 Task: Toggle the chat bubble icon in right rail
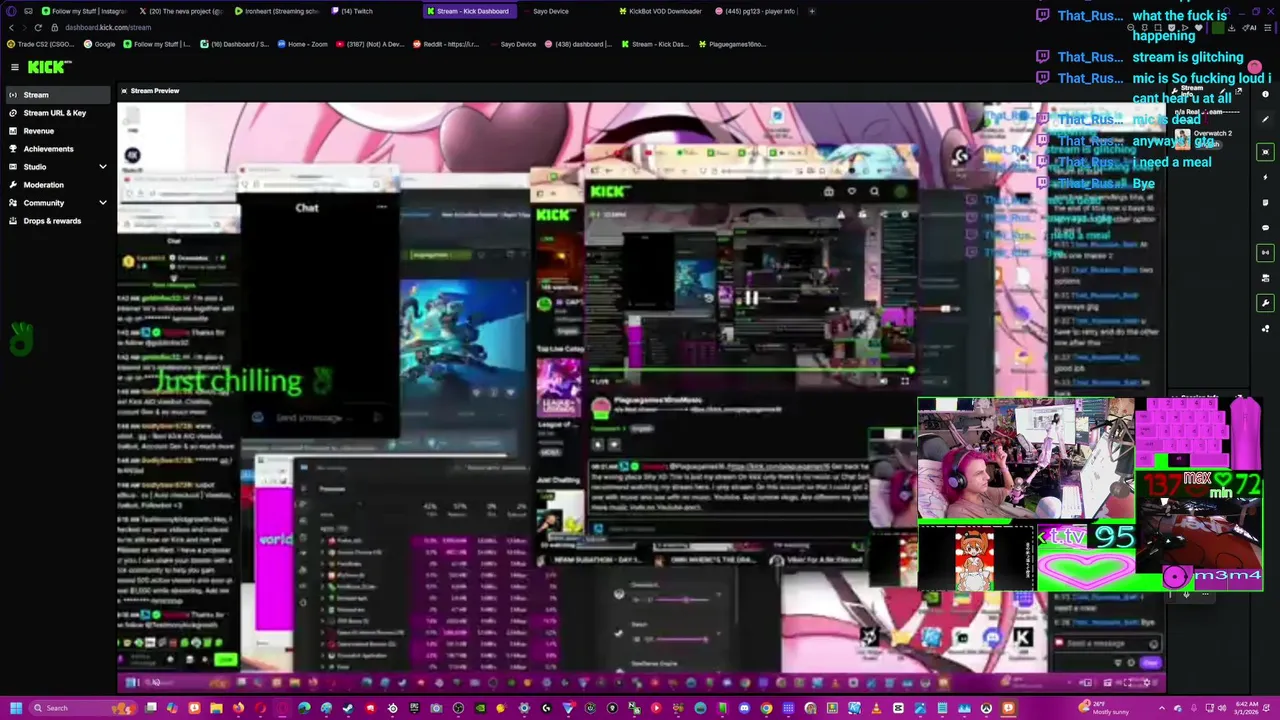1265,228
